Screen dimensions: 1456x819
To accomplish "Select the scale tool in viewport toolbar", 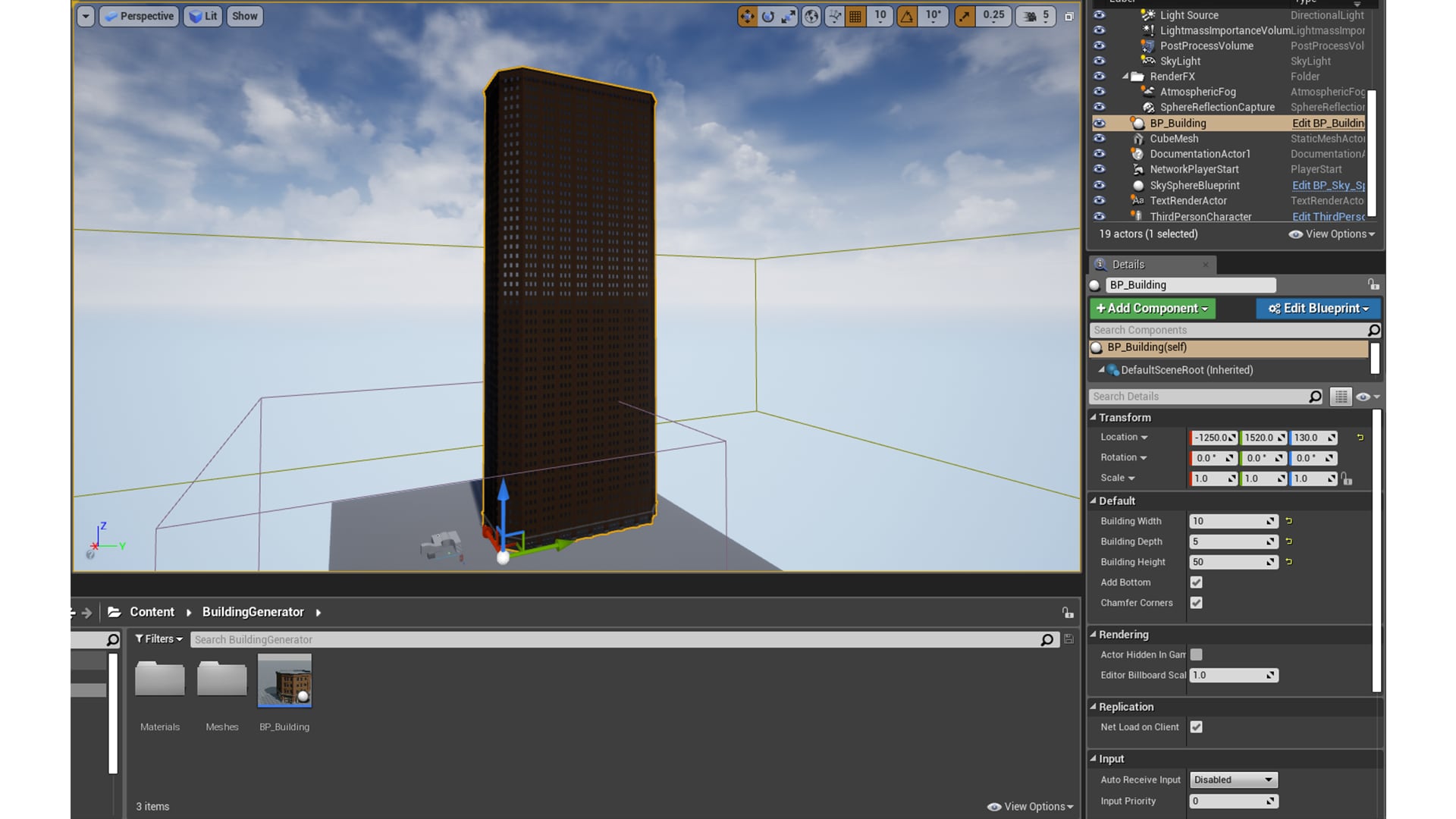I will pyautogui.click(x=789, y=16).
